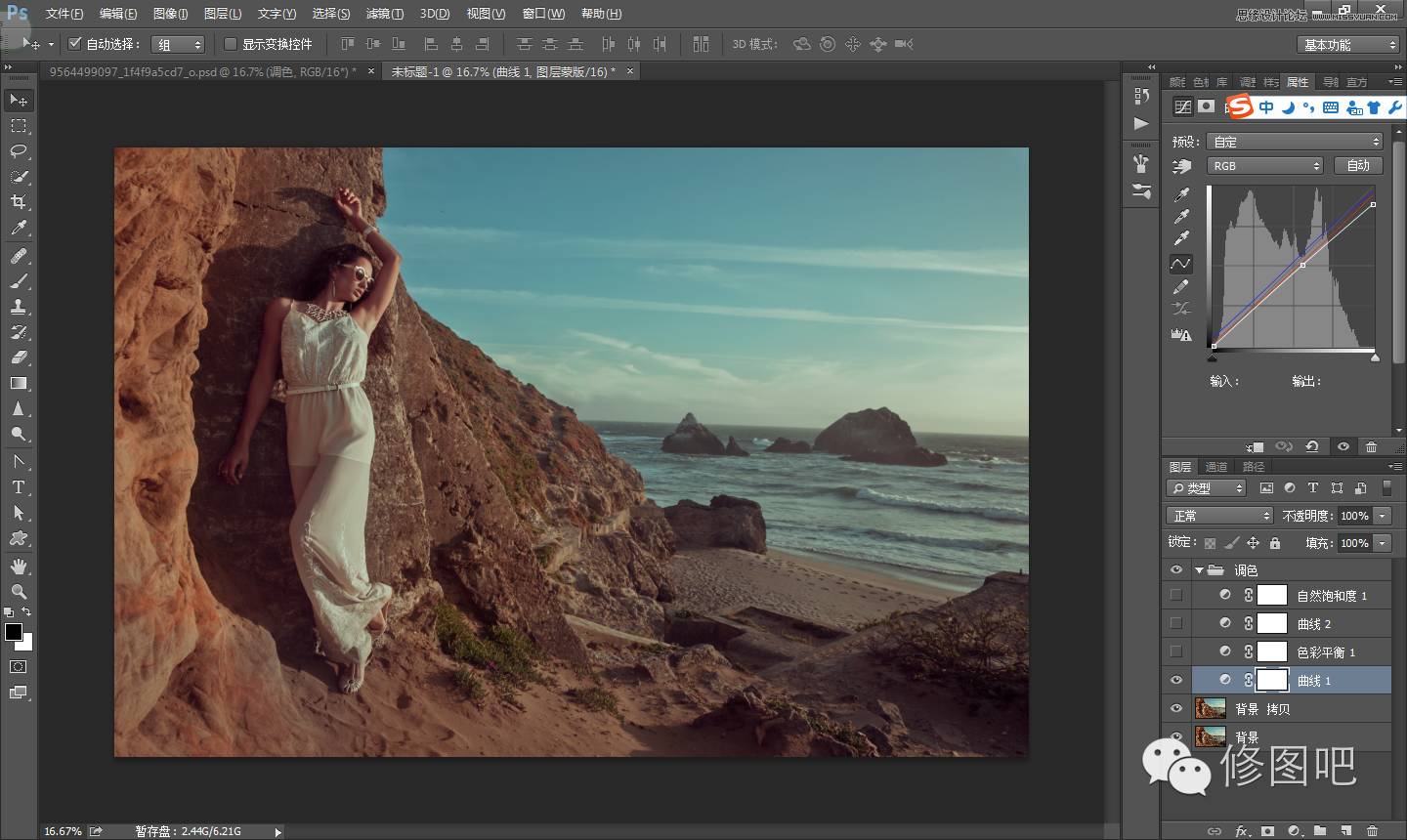This screenshot has height=840, width=1407.
Task: Select the Lasso tool
Action: pyautogui.click(x=19, y=151)
